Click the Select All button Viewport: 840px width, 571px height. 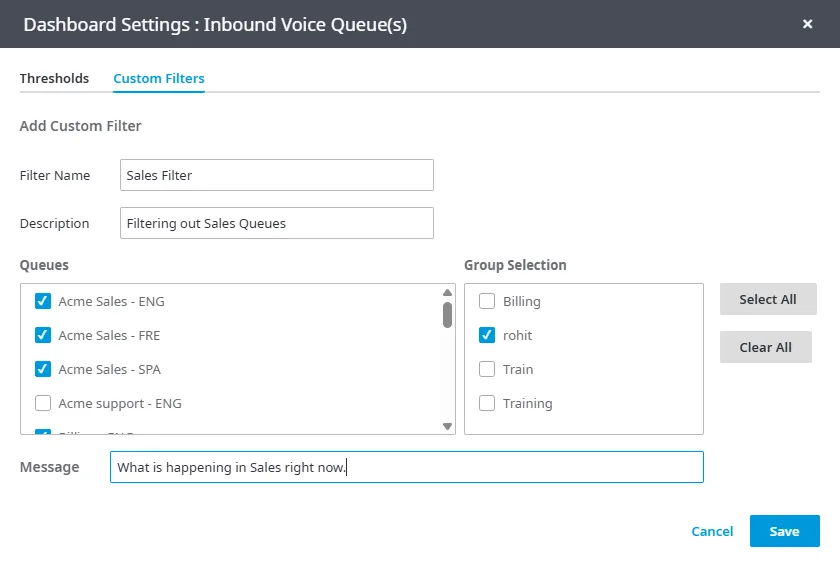coord(768,299)
